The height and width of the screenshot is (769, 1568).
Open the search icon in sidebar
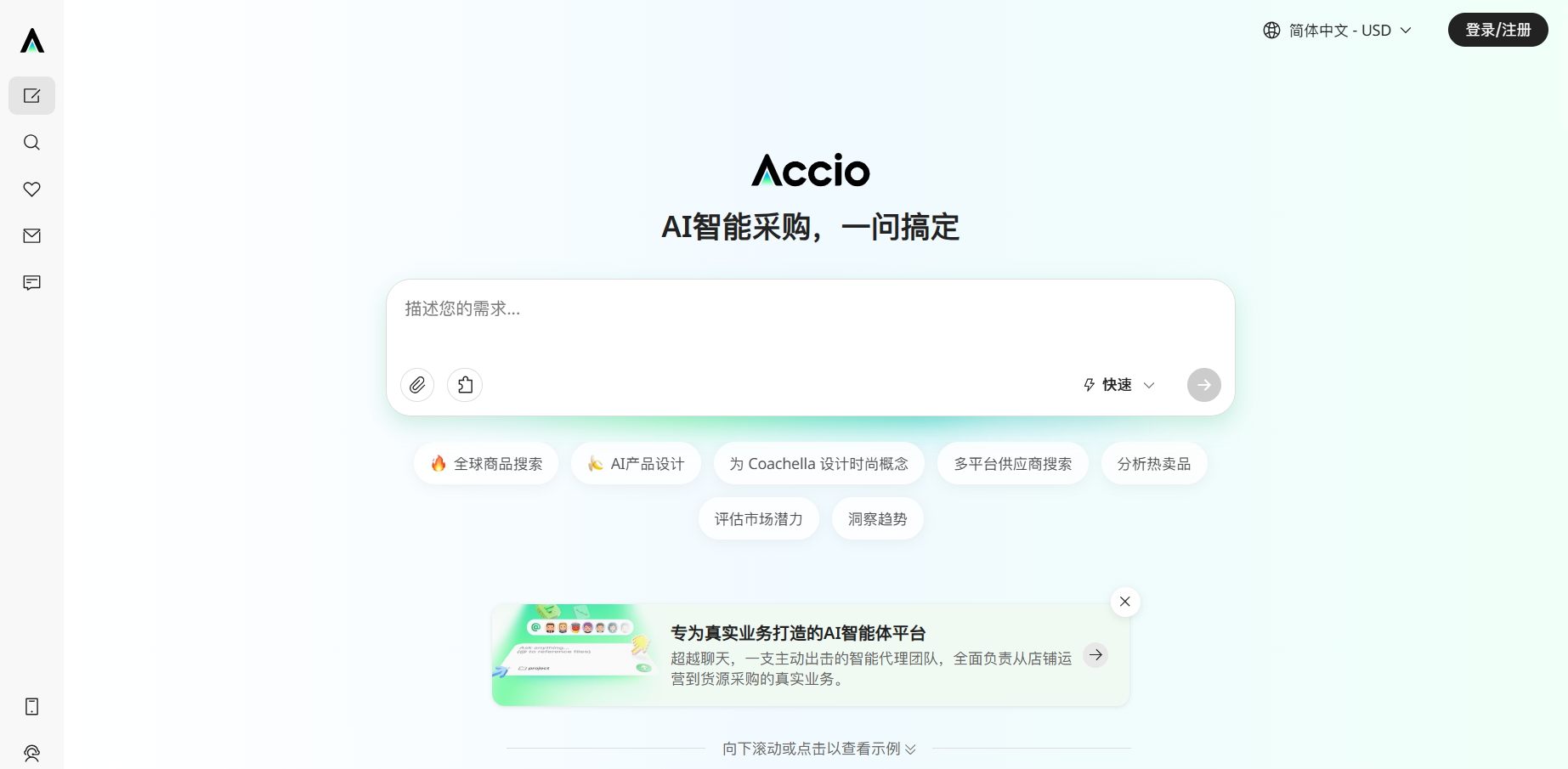[x=31, y=142]
